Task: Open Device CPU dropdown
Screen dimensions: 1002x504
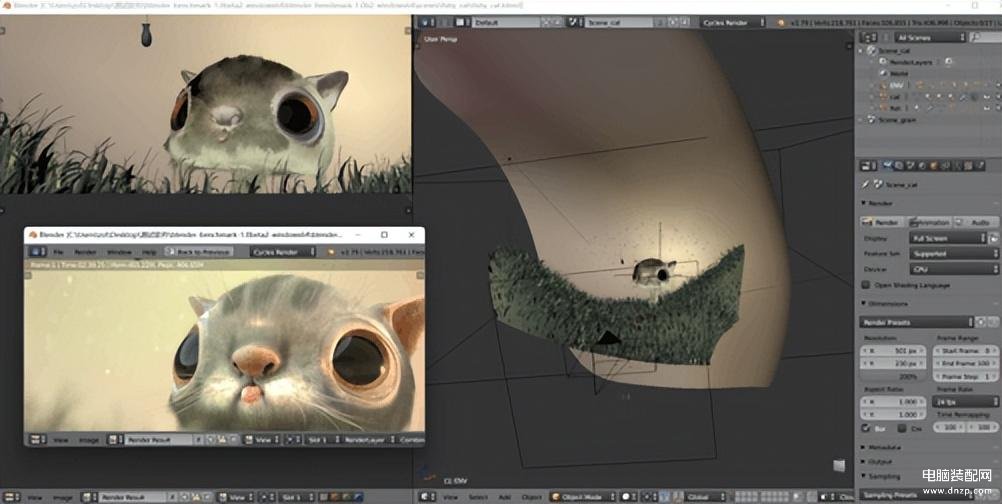Action: coord(954,270)
